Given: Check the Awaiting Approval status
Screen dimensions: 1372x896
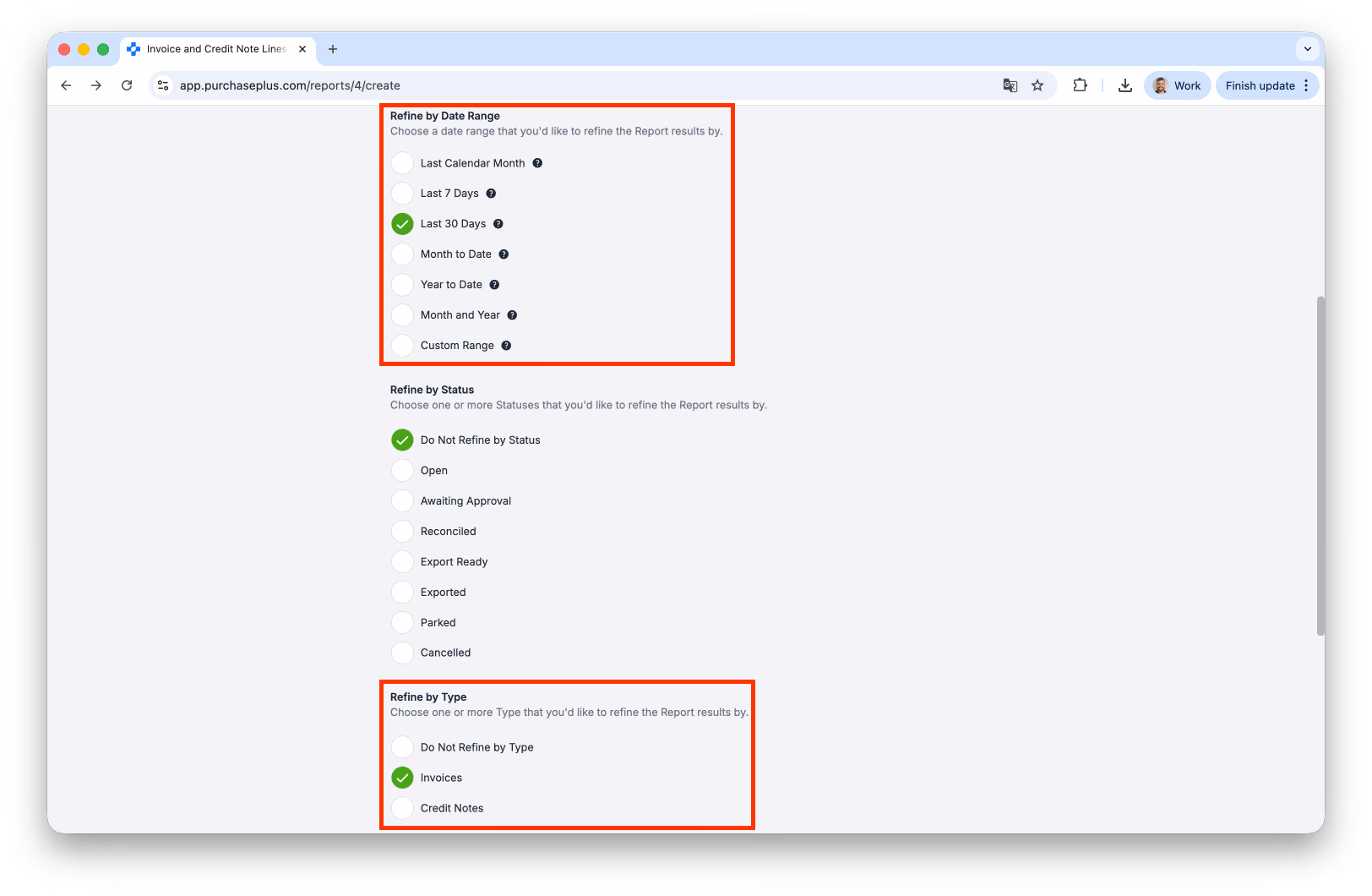Looking at the screenshot, I should point(402,501).
